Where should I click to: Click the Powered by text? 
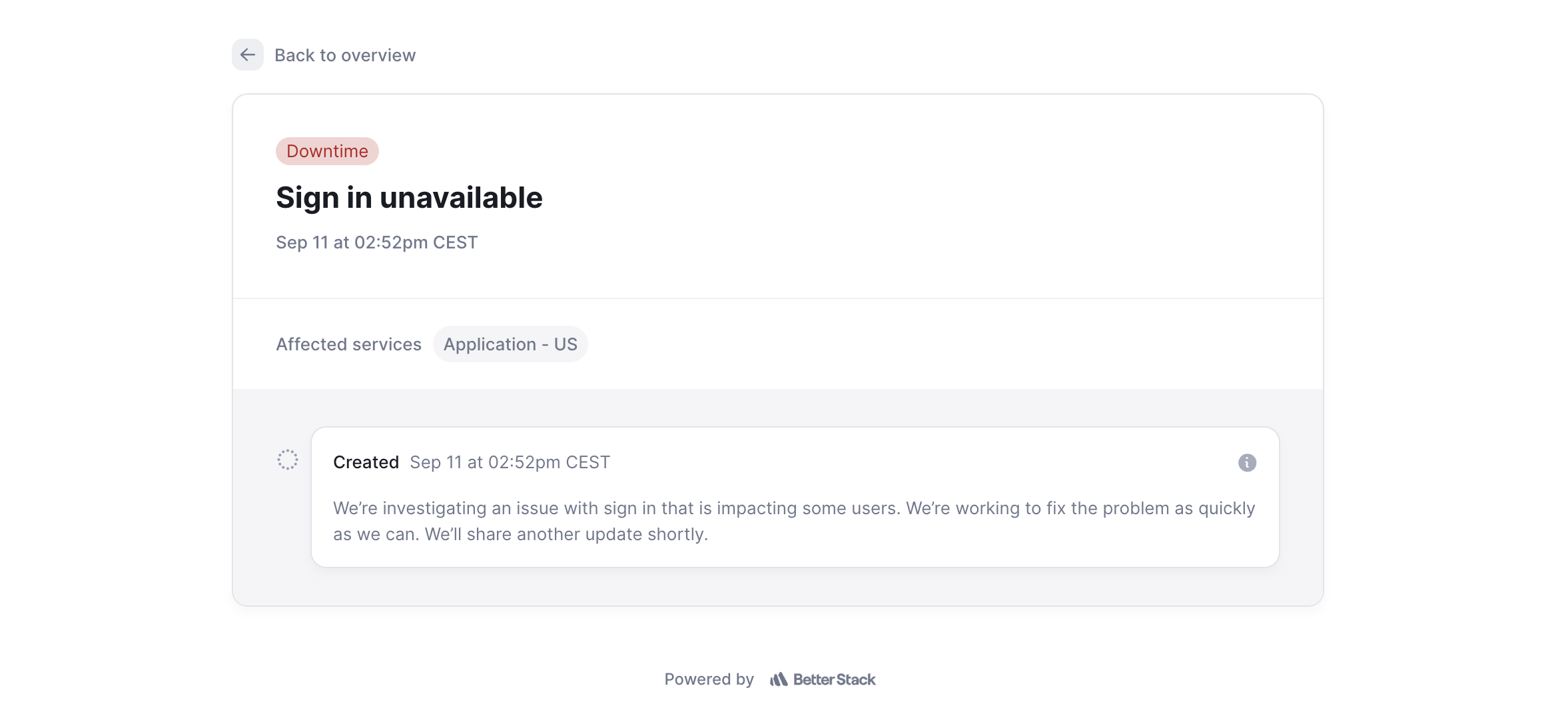pyautogui.click(x=709, y=679)
